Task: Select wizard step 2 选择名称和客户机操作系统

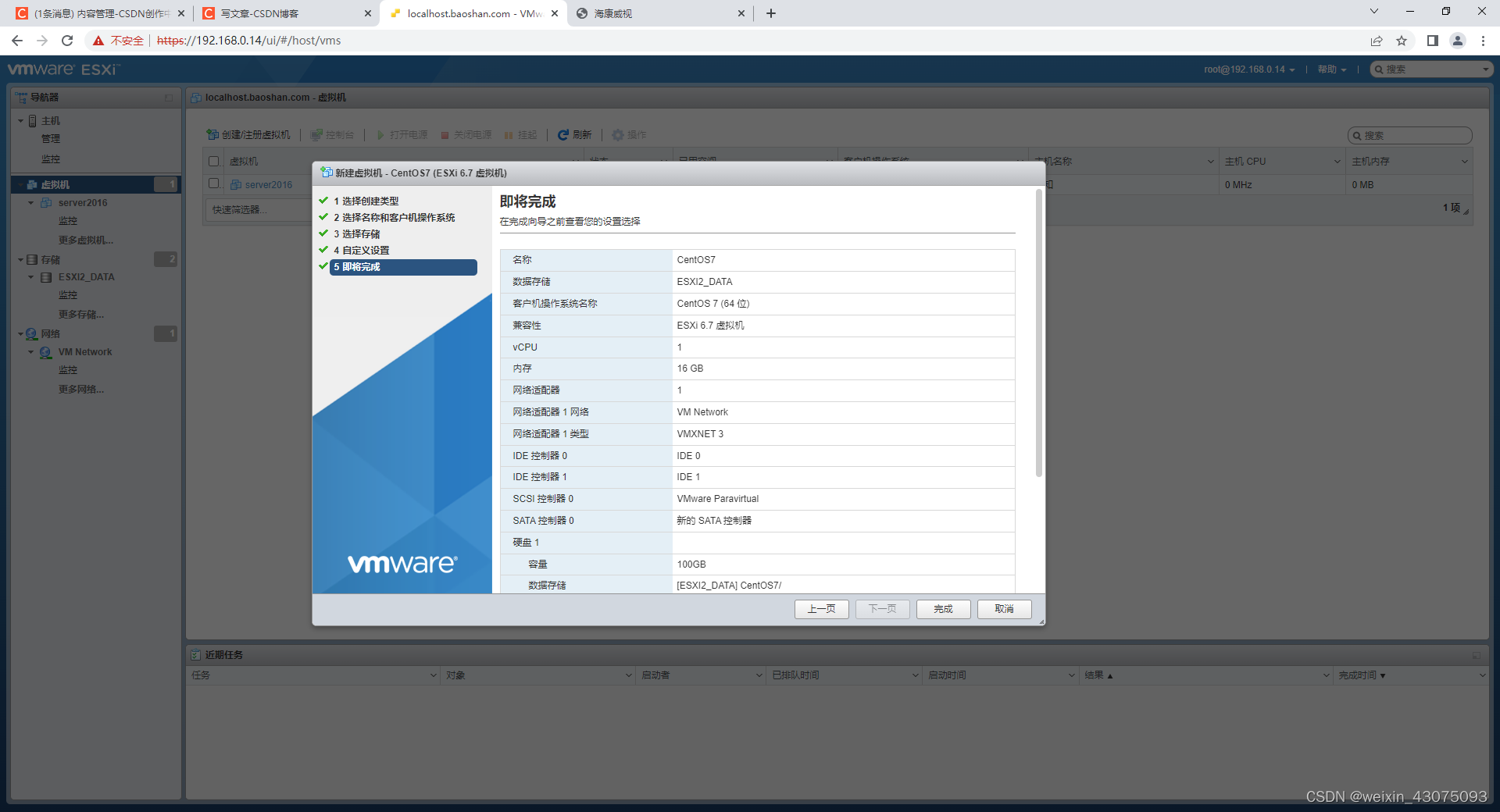Action: 394,217
